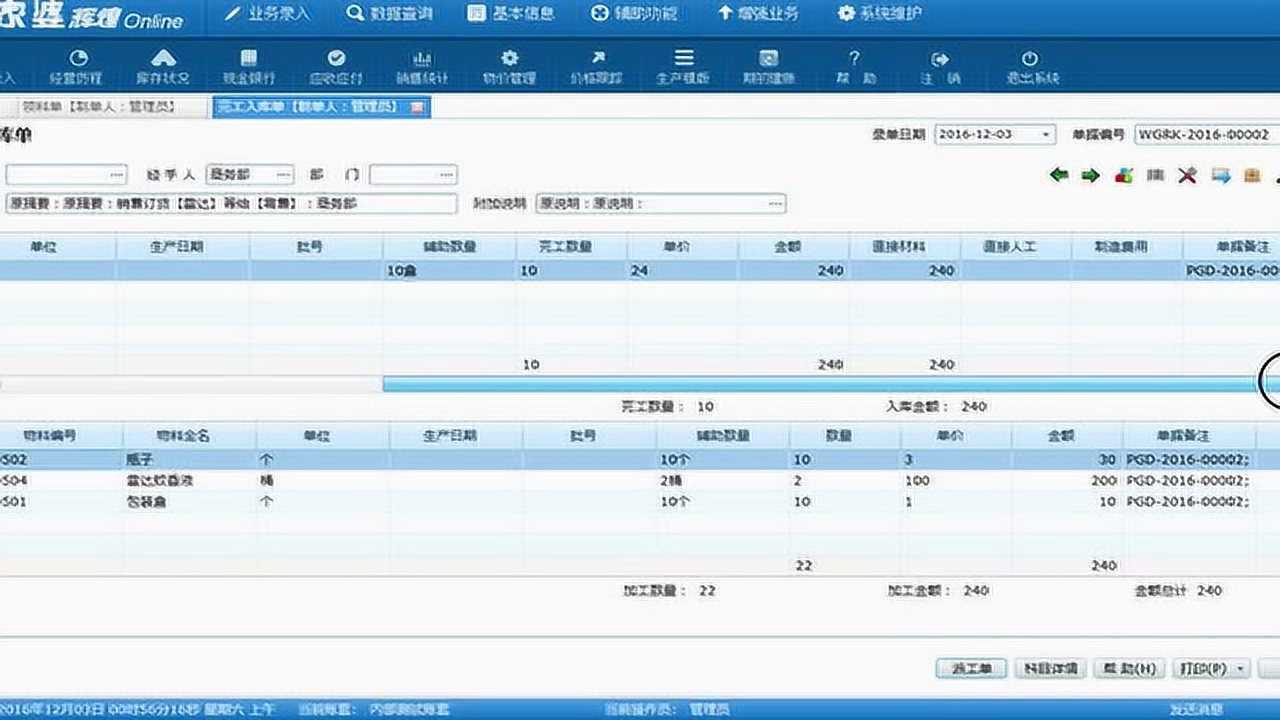Go to next document green right arrow
Image resolution: width=1280 pixels, height=720 pixels.
point(1091,175)
